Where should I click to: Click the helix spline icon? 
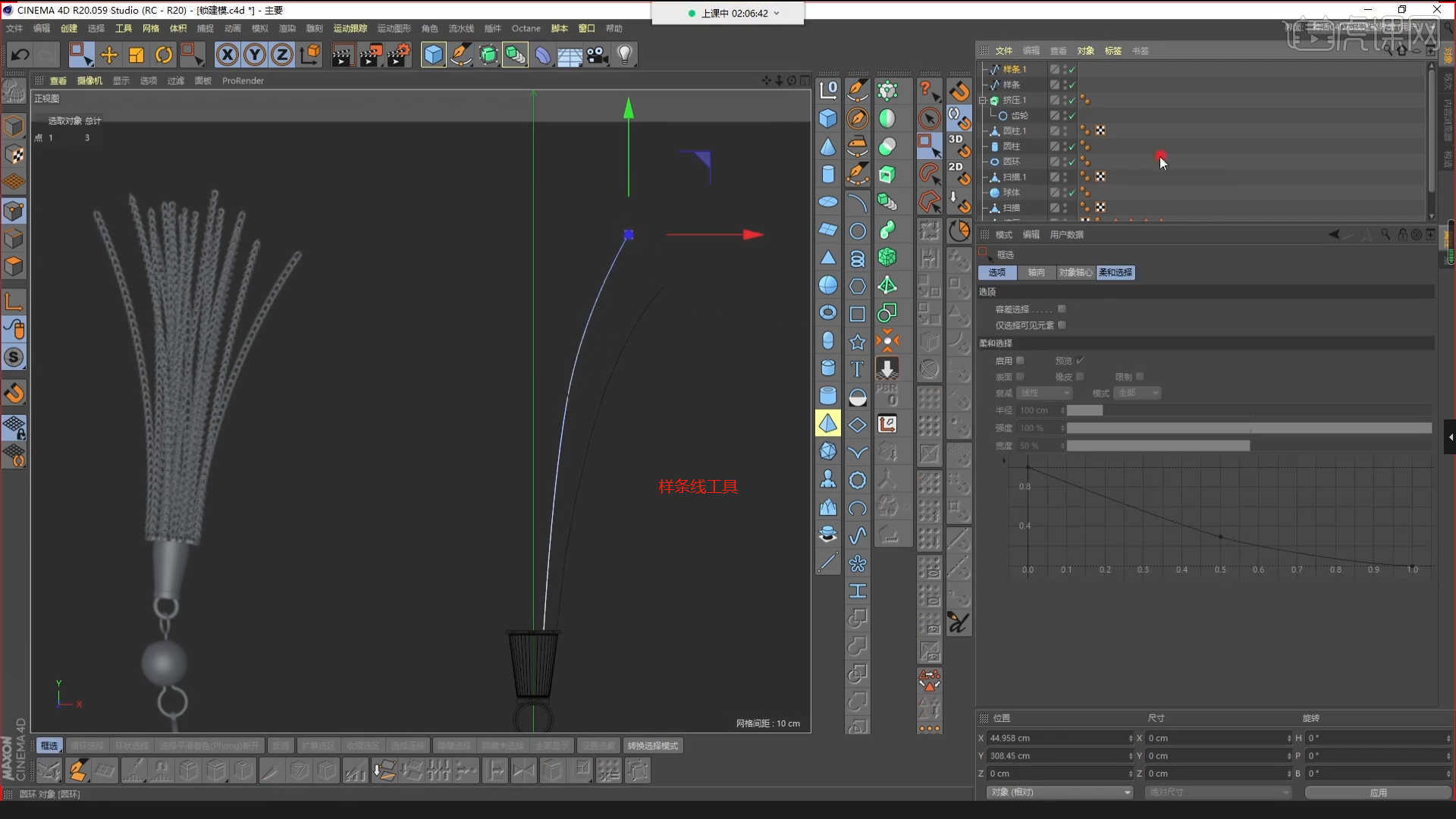[858, 259]
